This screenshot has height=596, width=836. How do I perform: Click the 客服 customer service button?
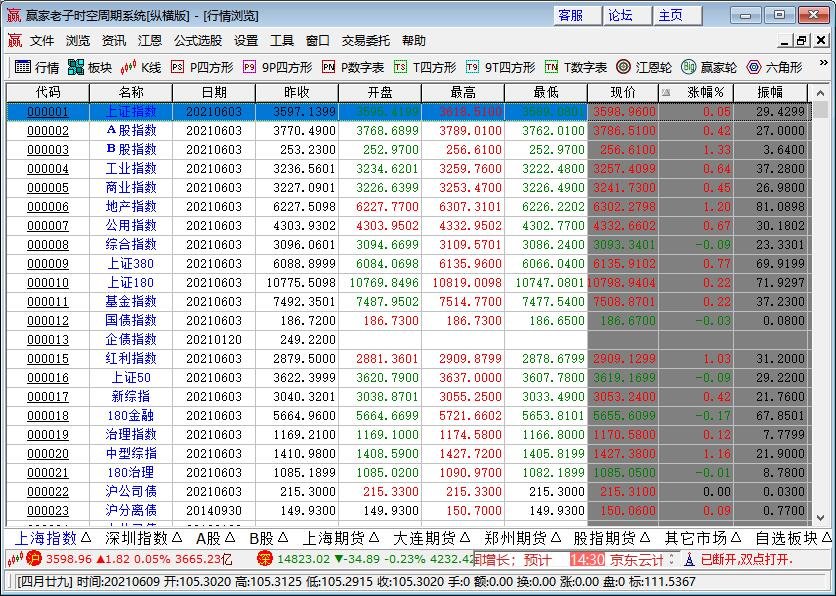coord(578,15)
